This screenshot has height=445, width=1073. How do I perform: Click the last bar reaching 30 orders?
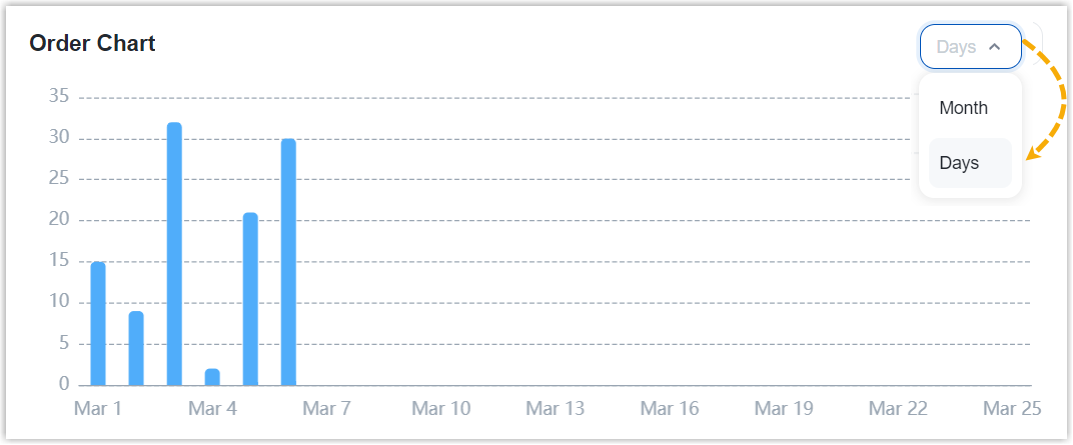288,262
